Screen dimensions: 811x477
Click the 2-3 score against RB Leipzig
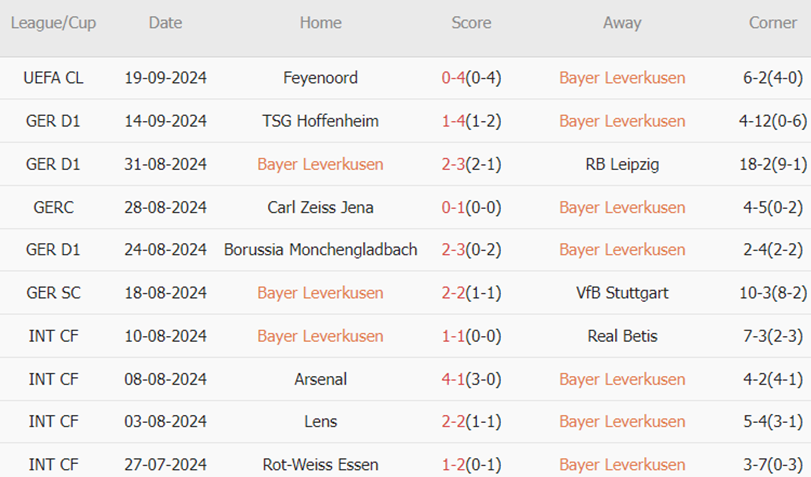click(x=471, y=164)
